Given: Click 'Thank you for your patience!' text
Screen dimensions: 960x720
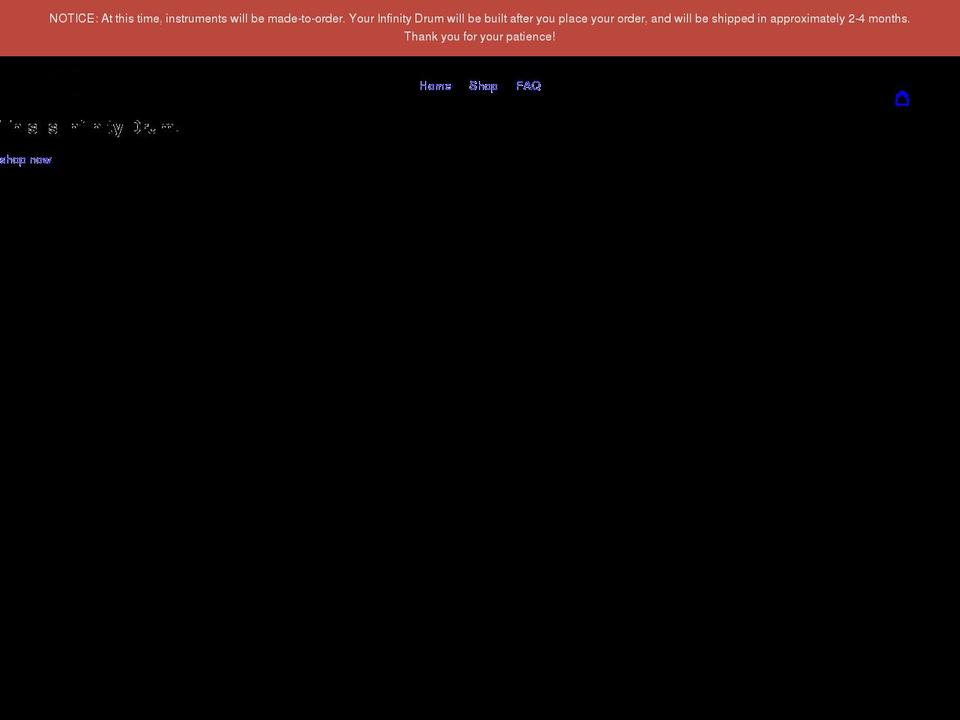Looking at the screenshot, I should [479, 37].
